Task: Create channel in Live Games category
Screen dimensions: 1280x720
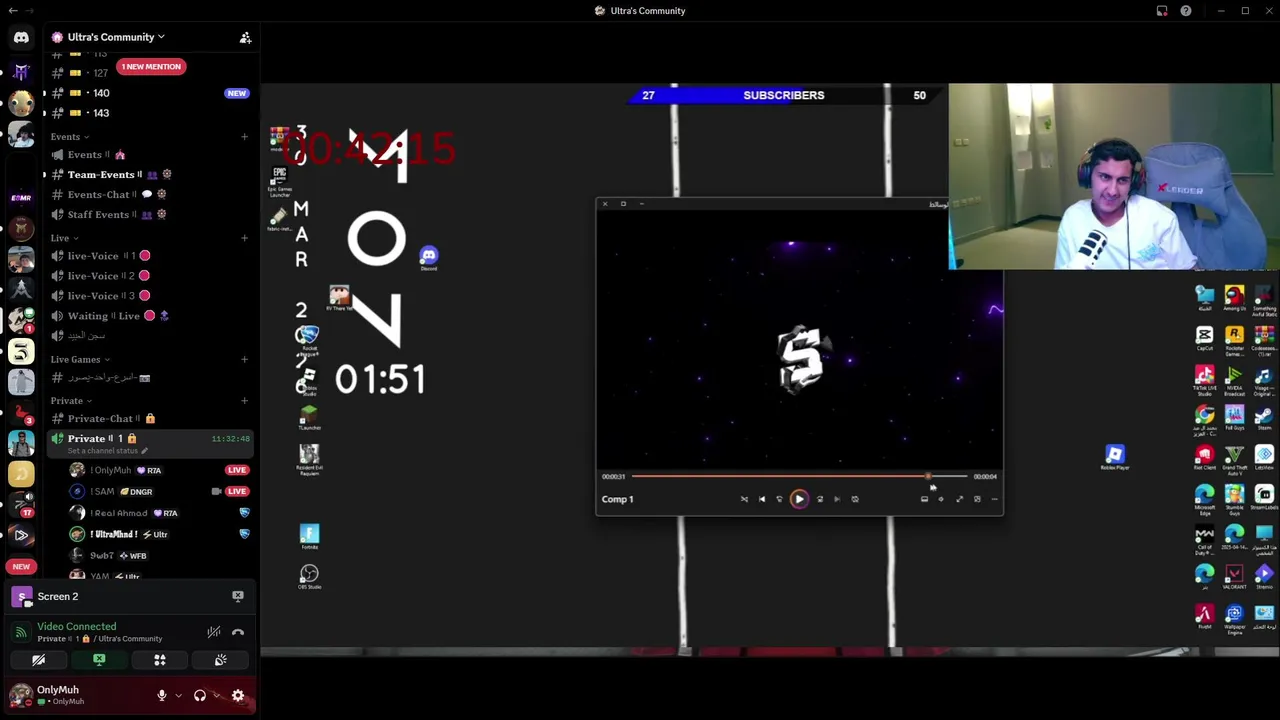Action: point(244,359)
